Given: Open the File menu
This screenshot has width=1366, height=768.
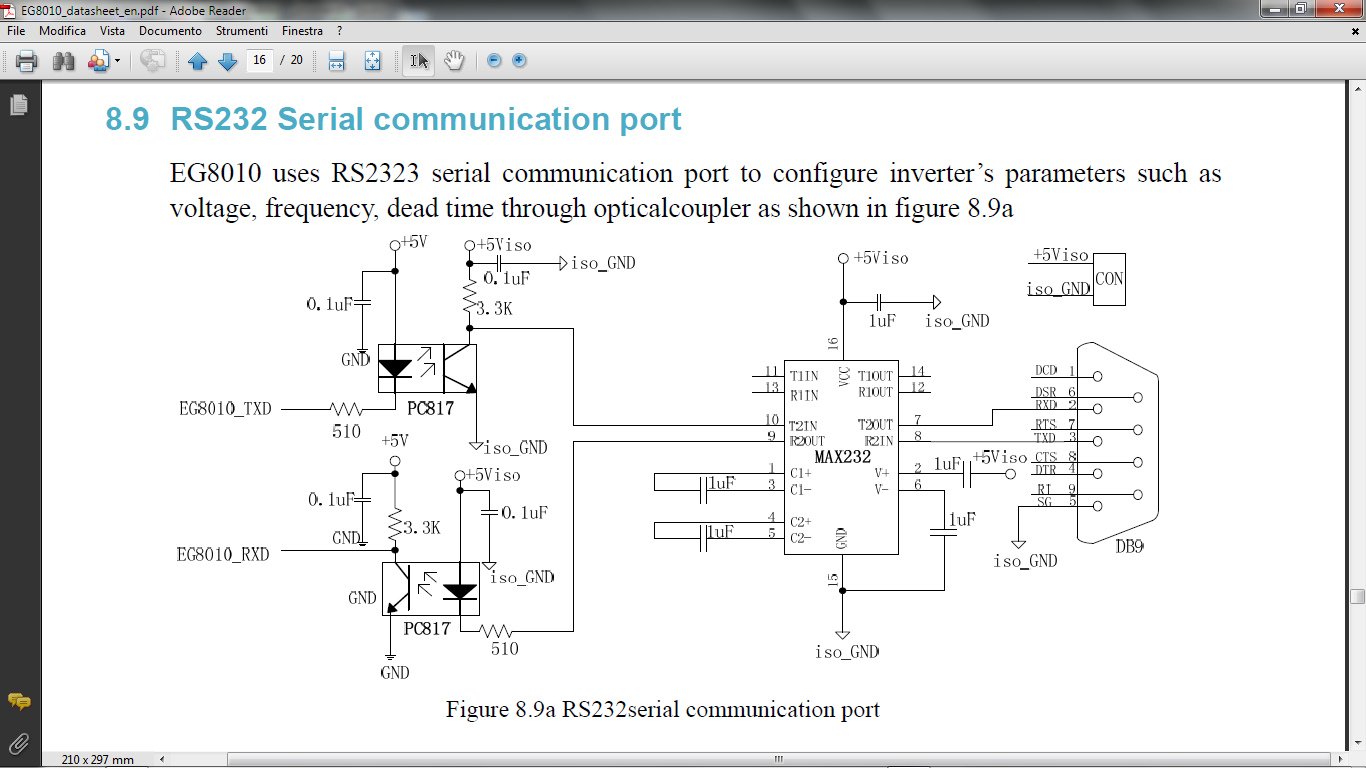Looking at the screenshot, I should 16,31.
